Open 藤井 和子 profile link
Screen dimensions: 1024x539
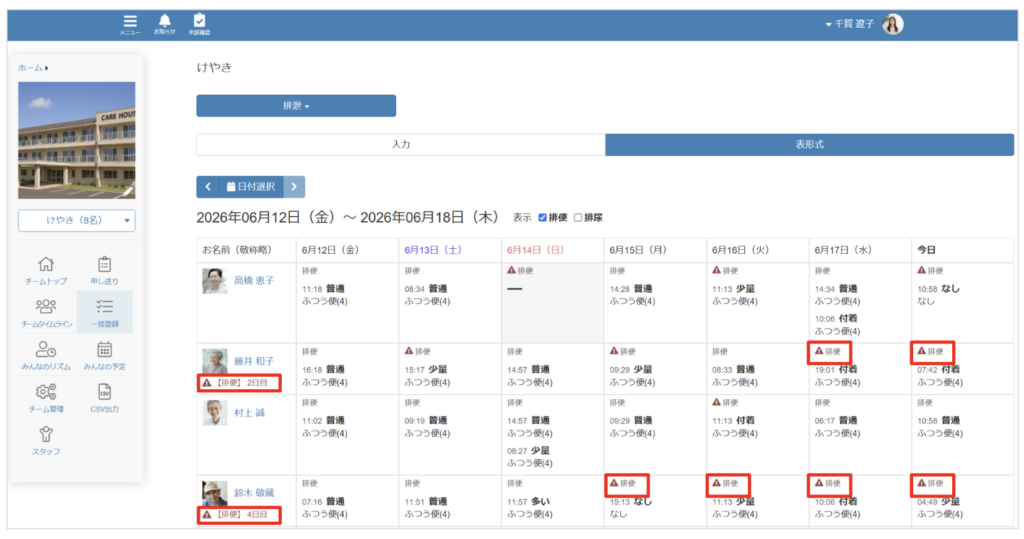click(254, 361)
